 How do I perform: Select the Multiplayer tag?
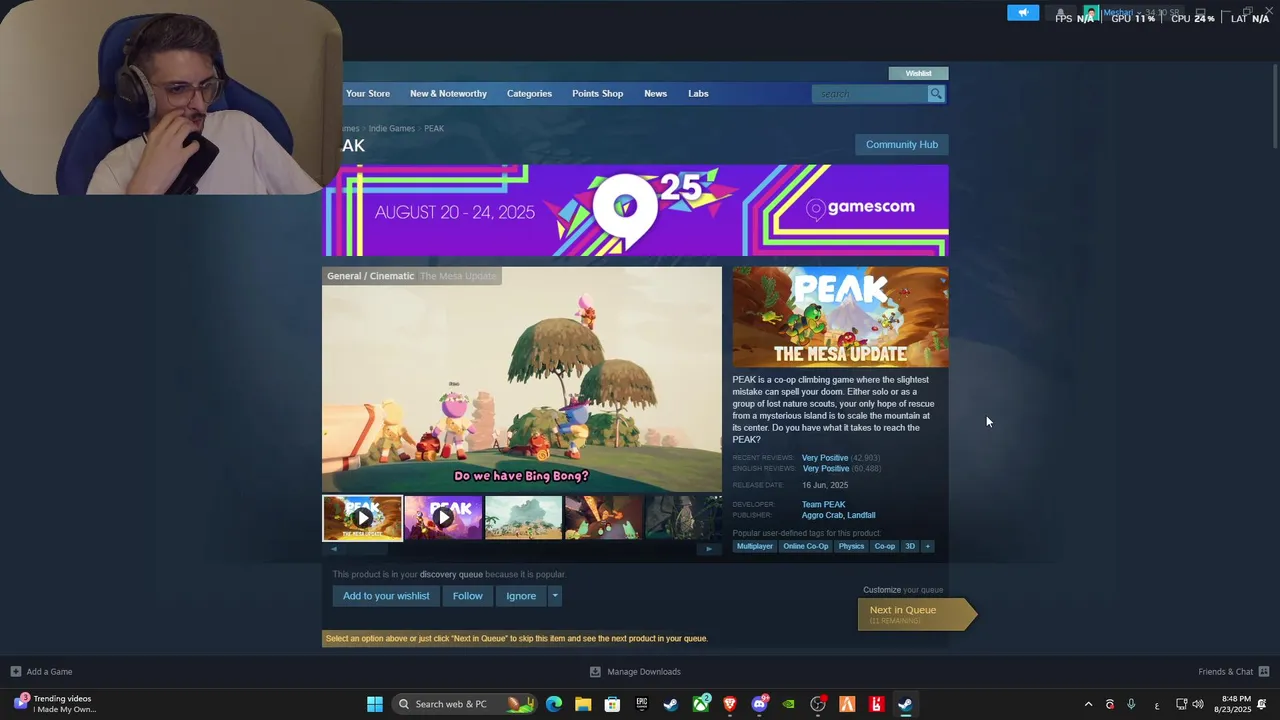click(x=755, y=546)
